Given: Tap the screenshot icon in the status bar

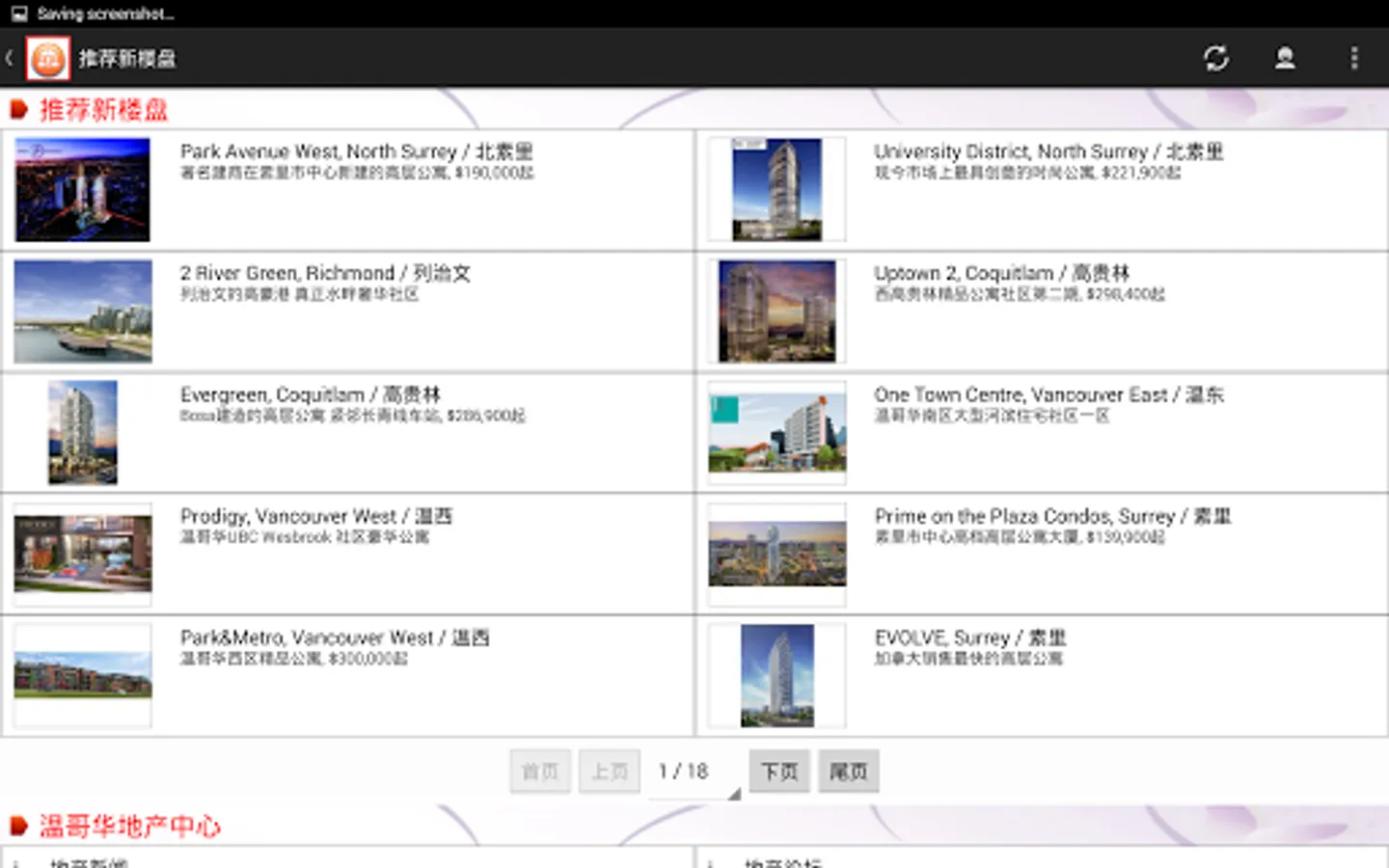Looking at the screenshot, I should 19,14.
